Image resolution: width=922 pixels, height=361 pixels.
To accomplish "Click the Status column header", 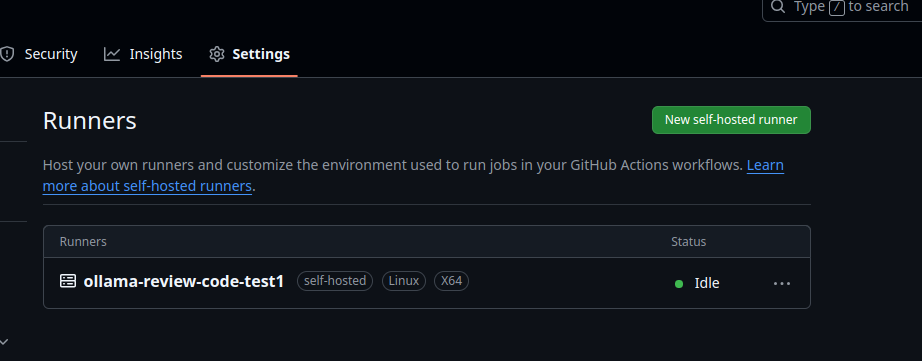I will click(689, 242).
